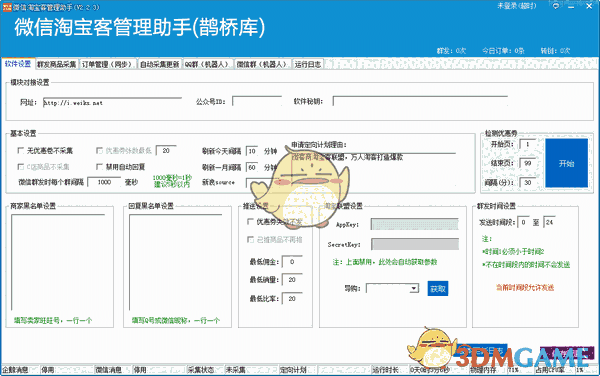Click the app logo icon in the title bar

click(x=7, y=7)
